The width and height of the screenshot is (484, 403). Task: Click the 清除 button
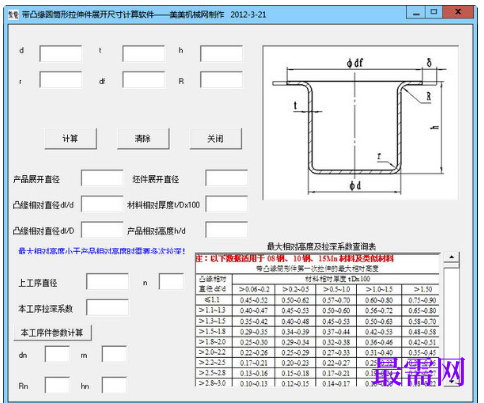tap(143, 139)
